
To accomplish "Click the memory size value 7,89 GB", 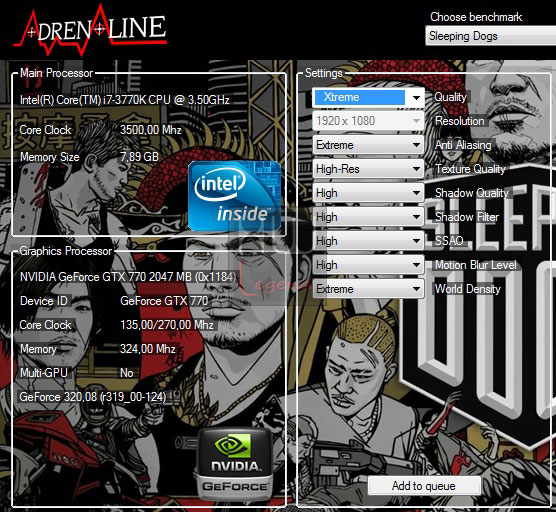I will [x=139, y=157].
